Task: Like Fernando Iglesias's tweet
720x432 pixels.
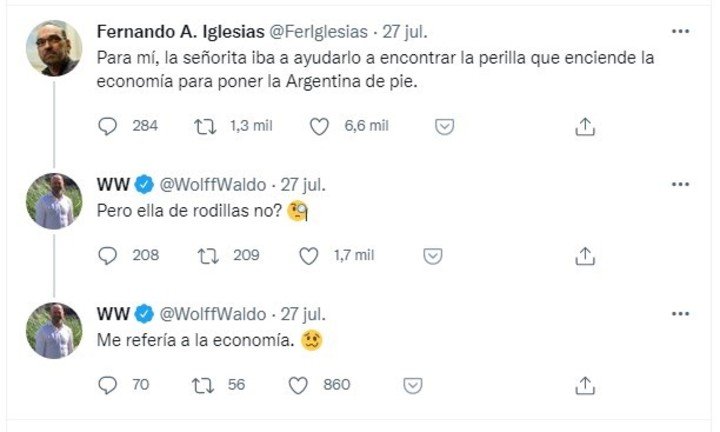Action: coord(320,127)
